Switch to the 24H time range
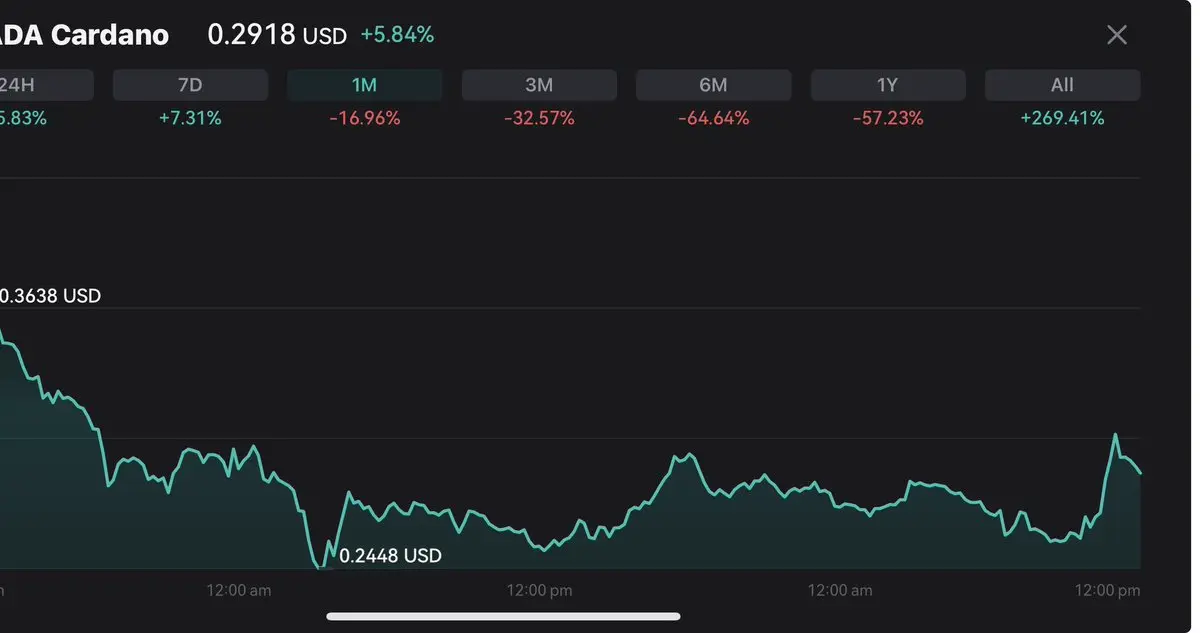1200x633 pixels. [46, 85]
